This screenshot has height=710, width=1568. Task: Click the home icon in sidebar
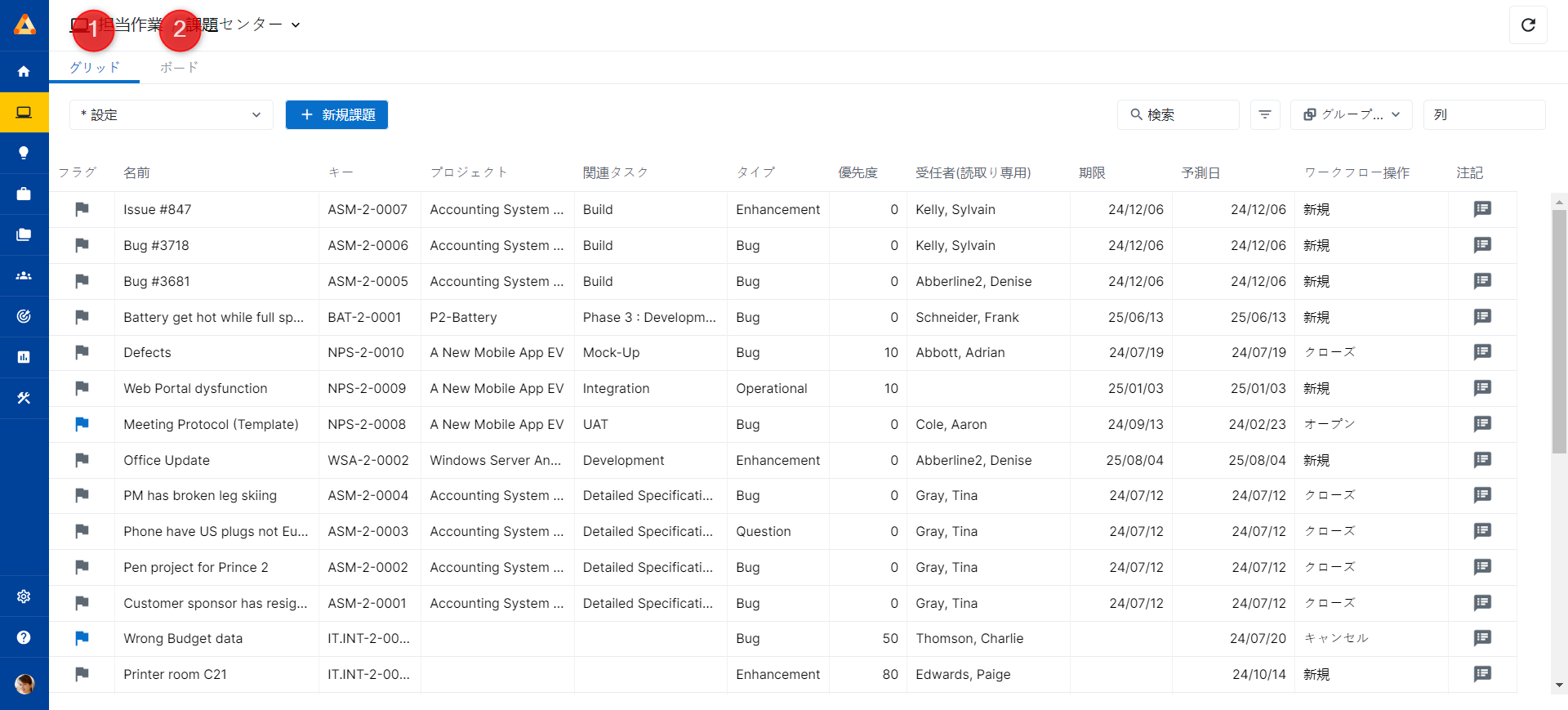(x=24, y=72)
